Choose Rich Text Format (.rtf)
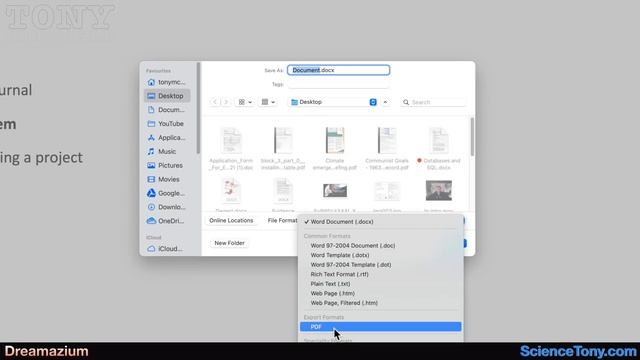 (x=380, y=274)
